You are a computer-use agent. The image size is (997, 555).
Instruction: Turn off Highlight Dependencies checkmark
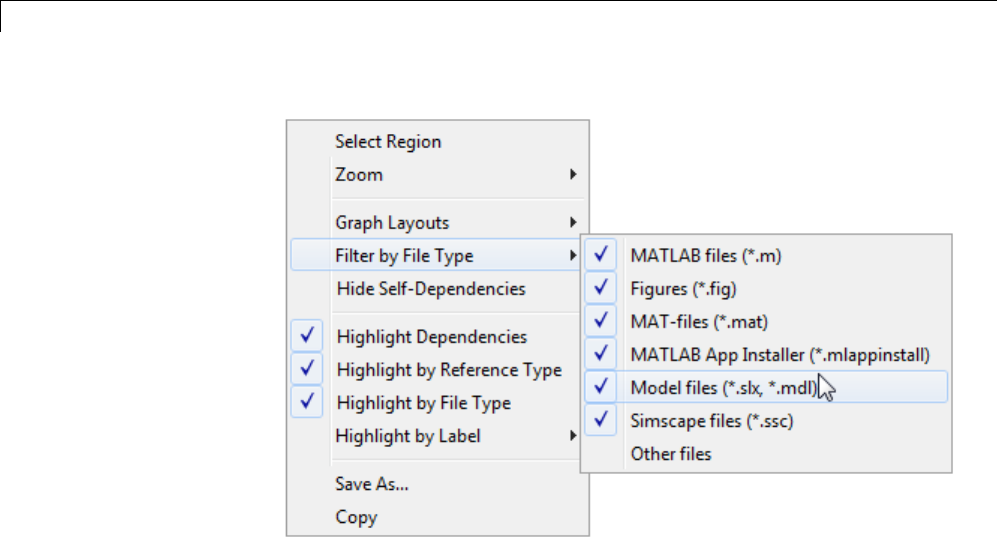point(432,337)
